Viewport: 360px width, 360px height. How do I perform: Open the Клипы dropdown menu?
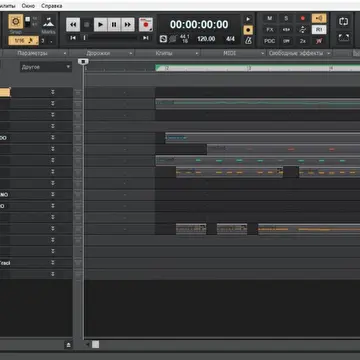(x=167, y=53)
